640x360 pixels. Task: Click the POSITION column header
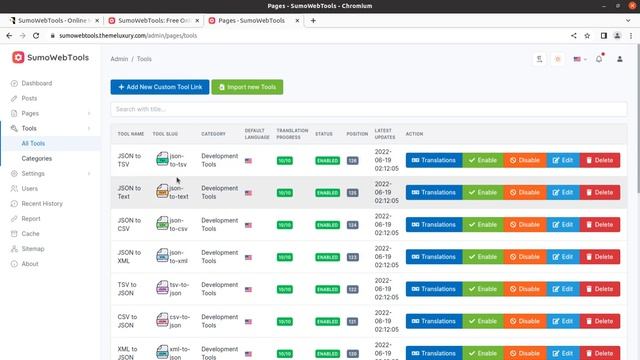coord(357,134)
